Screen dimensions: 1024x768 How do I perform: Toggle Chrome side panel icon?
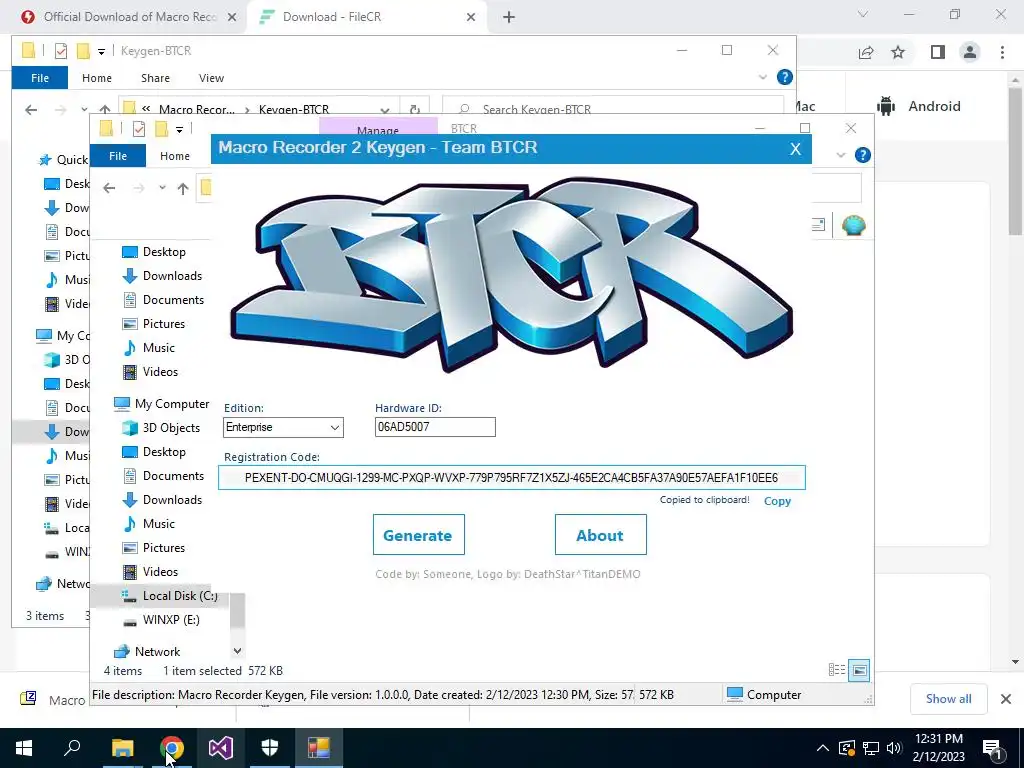coord(938,52)
